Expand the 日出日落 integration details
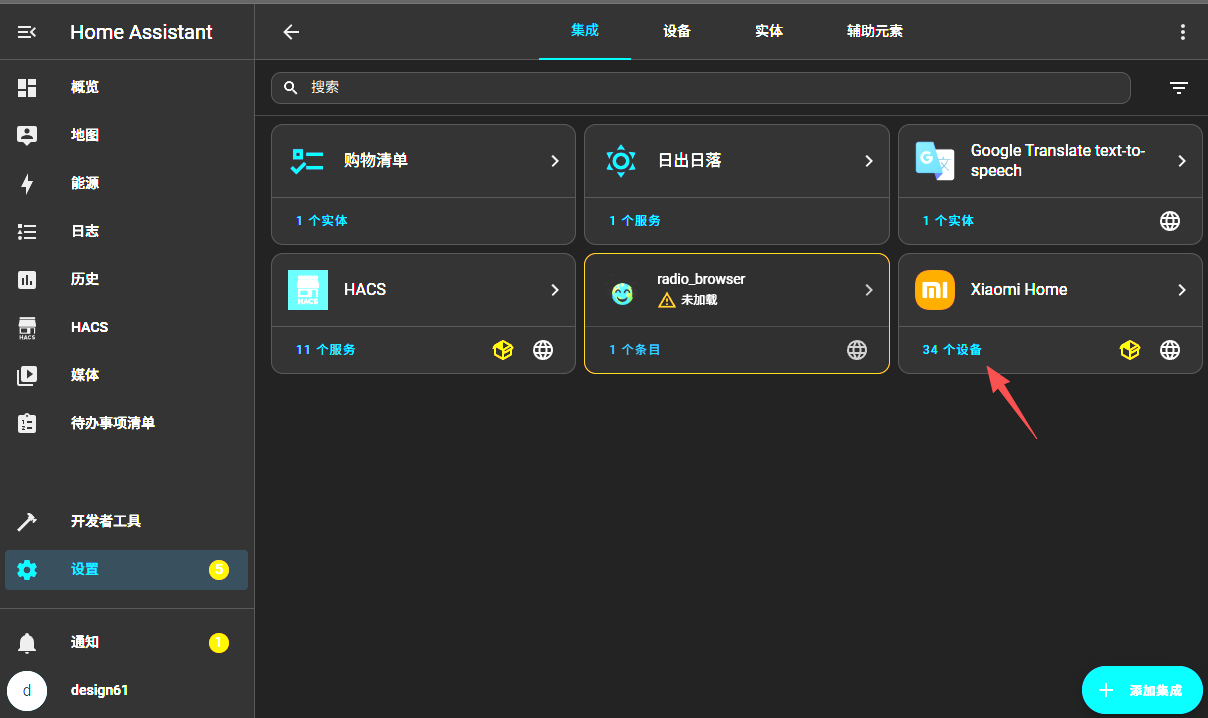Viewport: 1208px width, 718px height. click(869, 160)
